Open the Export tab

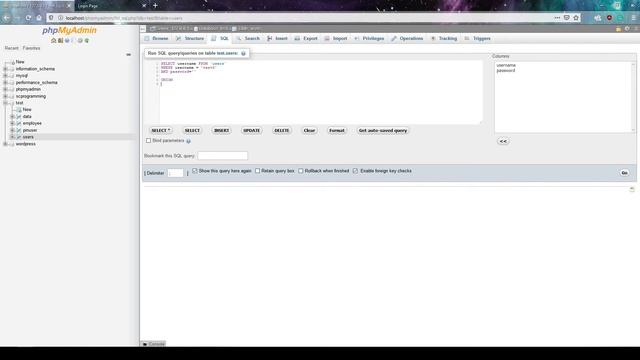coord(306,38)
